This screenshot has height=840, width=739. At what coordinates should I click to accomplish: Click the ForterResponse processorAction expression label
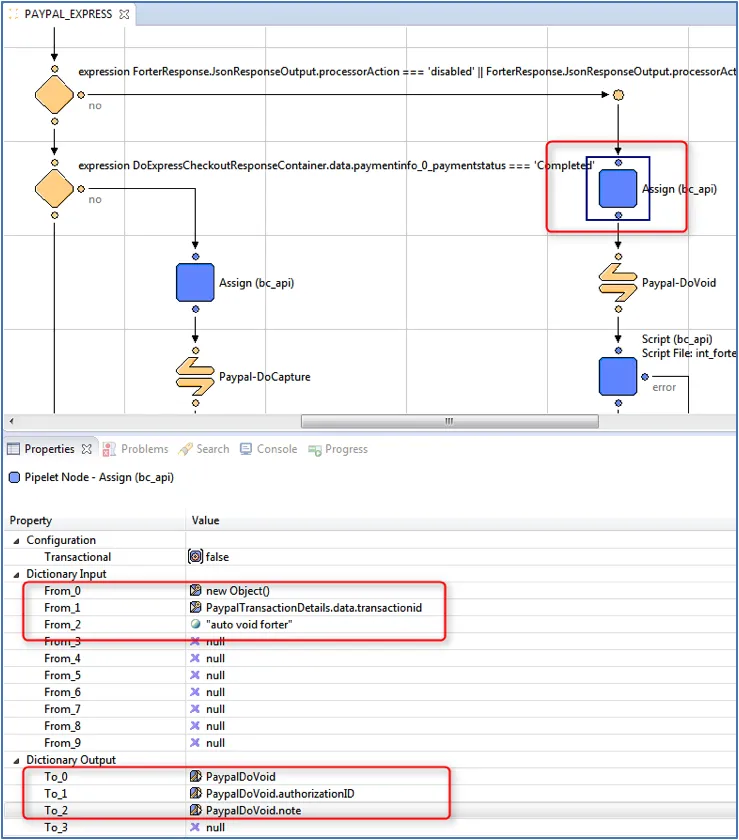(x=407, y=71)
